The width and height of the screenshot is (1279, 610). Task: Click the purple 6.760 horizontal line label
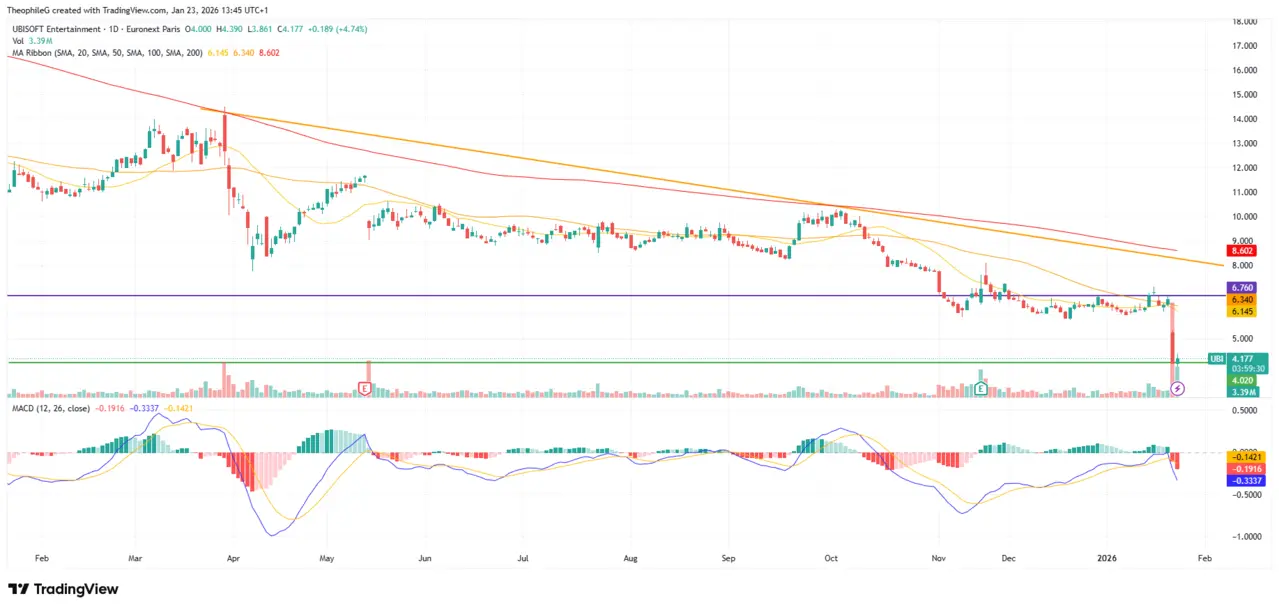pyautogui.click(x=1244, y=288)
